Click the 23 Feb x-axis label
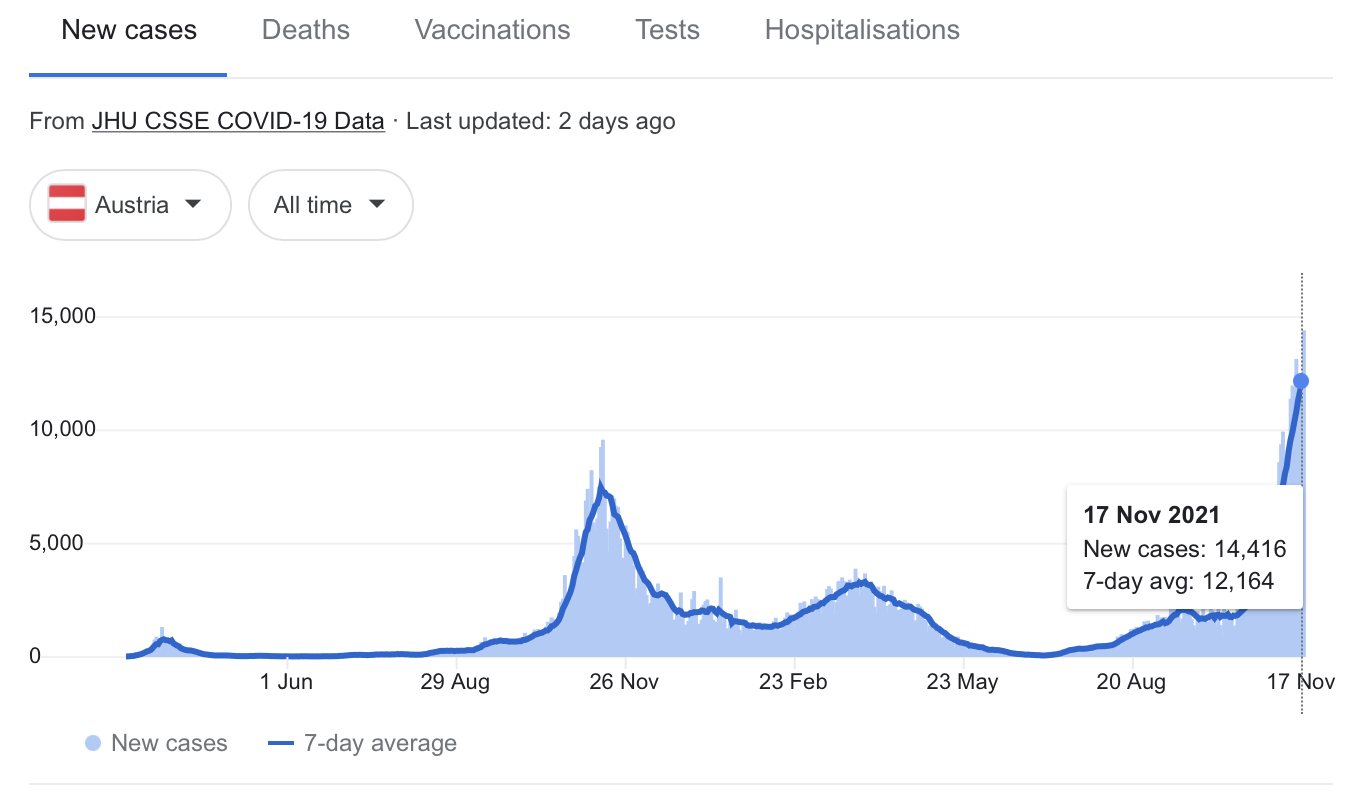Viewport: 1354px width, 802px height. coord(794,683)
